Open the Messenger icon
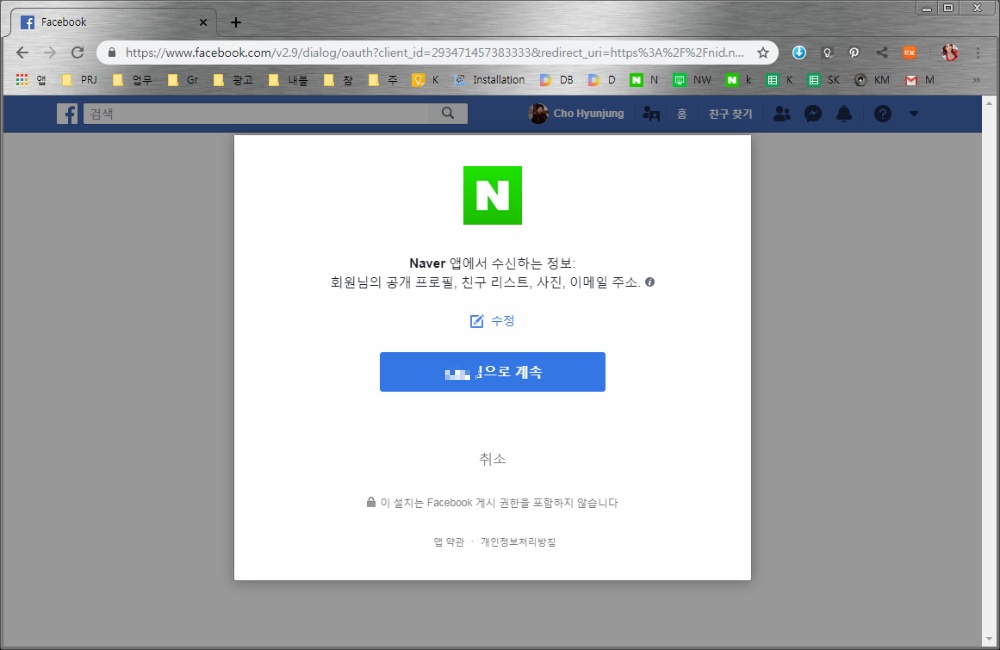Screen dimensions: 1000x650 [812, 114]
